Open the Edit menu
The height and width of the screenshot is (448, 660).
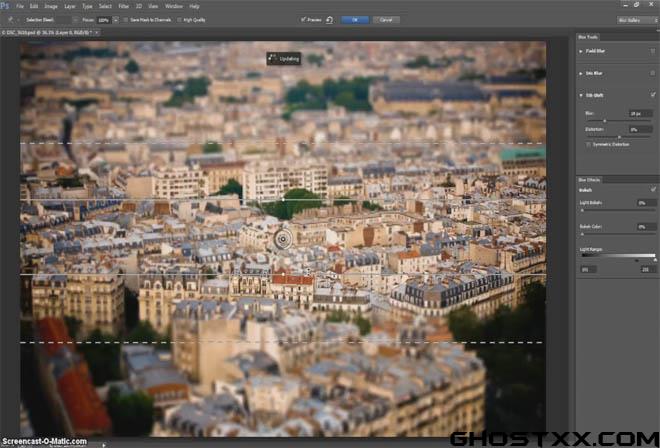[x=34, y=6]
